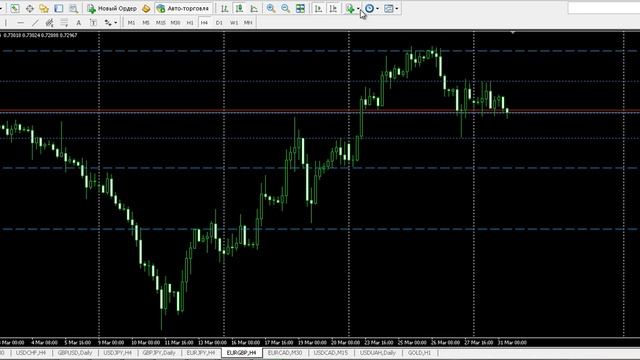Open the EURJPY,H4 chart tab
The image size is (640, 360).
coord(200,353)
